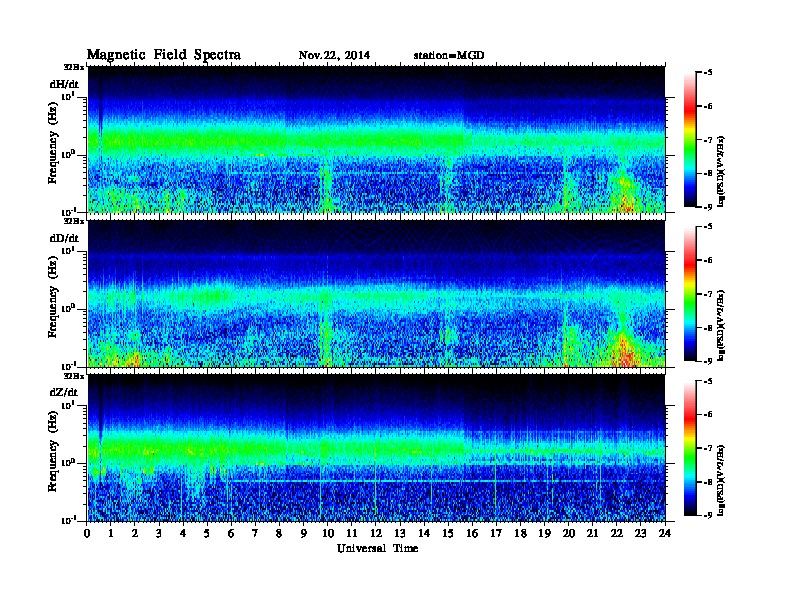Click the log(PSD) label beside dH/dt color bar
The width and height of the screenshot is (792, 612).
721,171
